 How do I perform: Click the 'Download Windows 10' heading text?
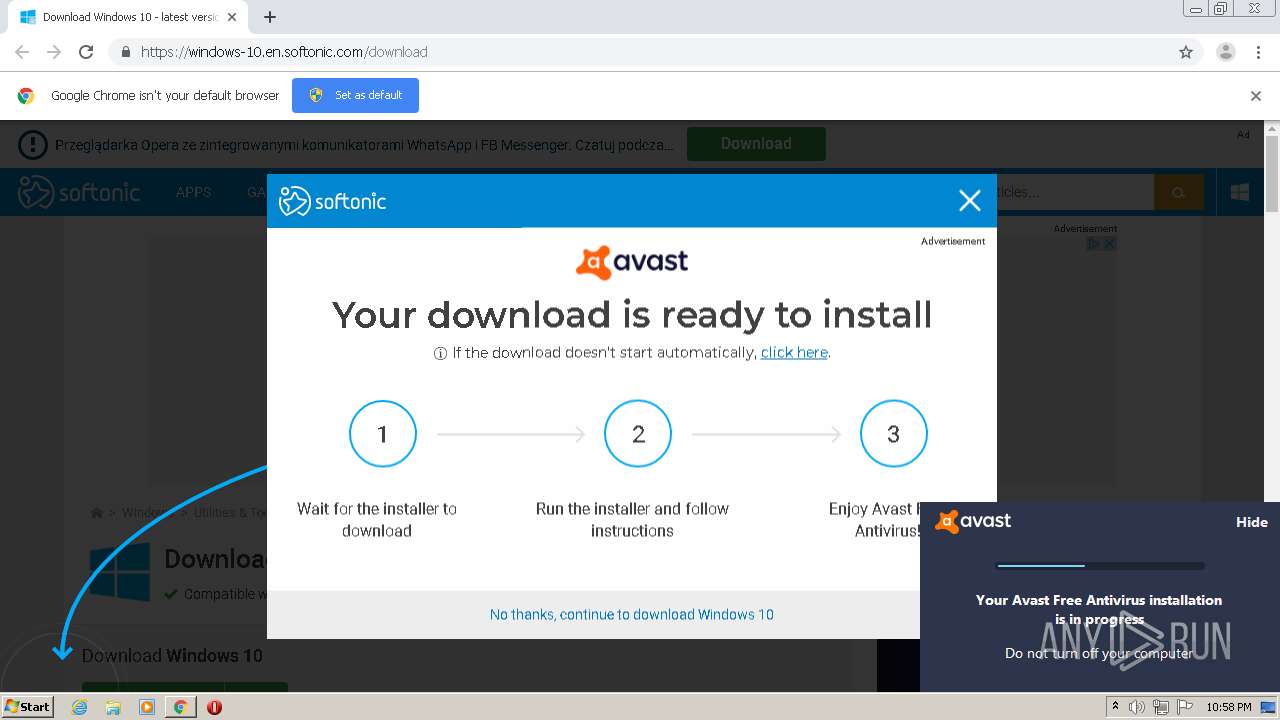[x=172, y=656]
